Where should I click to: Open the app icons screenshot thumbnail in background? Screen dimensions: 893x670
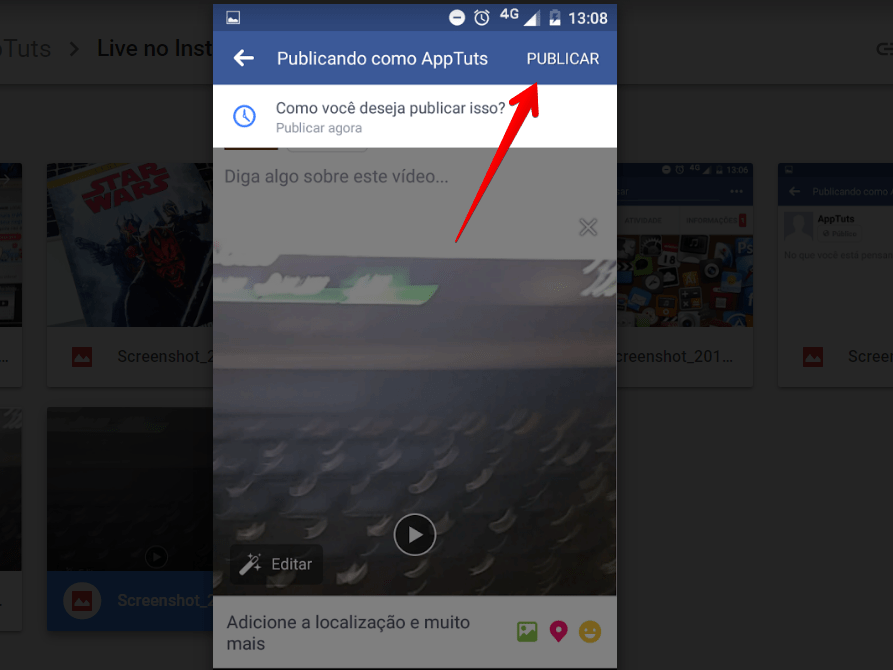pos(685,245)
